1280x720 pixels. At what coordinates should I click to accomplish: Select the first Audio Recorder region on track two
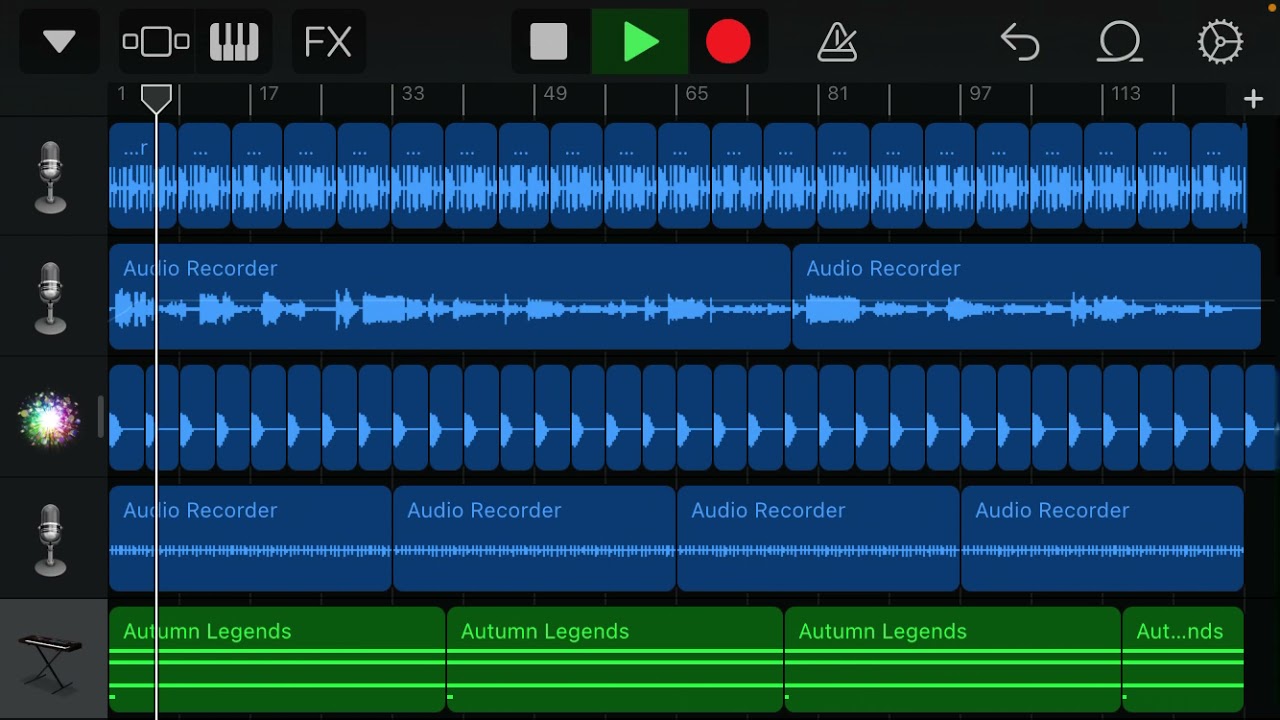450,296
